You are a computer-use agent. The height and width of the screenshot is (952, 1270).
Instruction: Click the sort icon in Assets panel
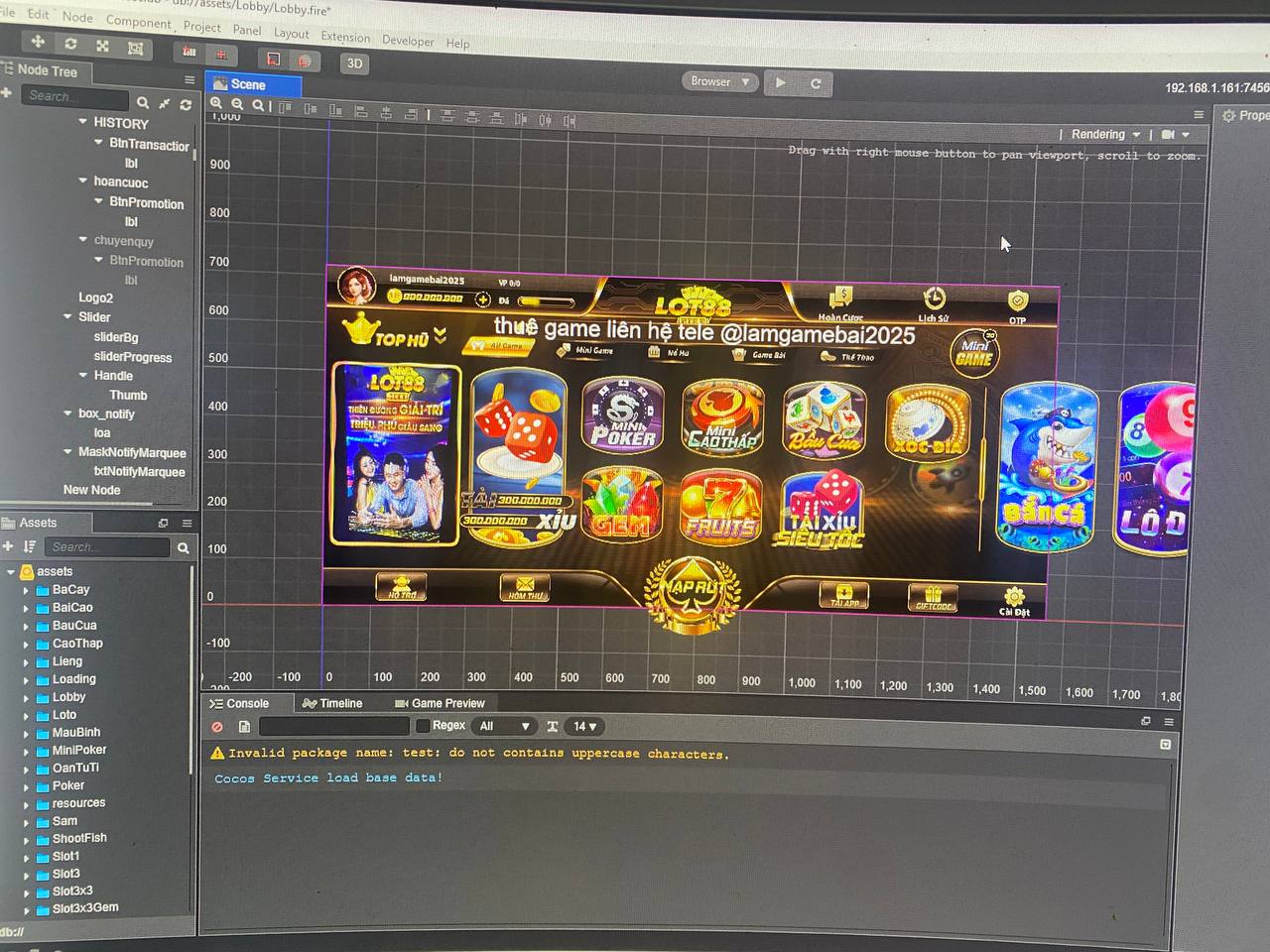30,546
